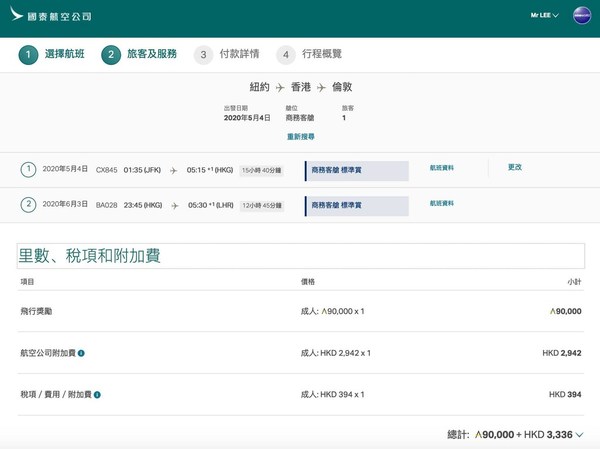600x449 pixels.
Task: Select 商務客艙 標準賞 for flight CX845
Action: pos(357,171)
